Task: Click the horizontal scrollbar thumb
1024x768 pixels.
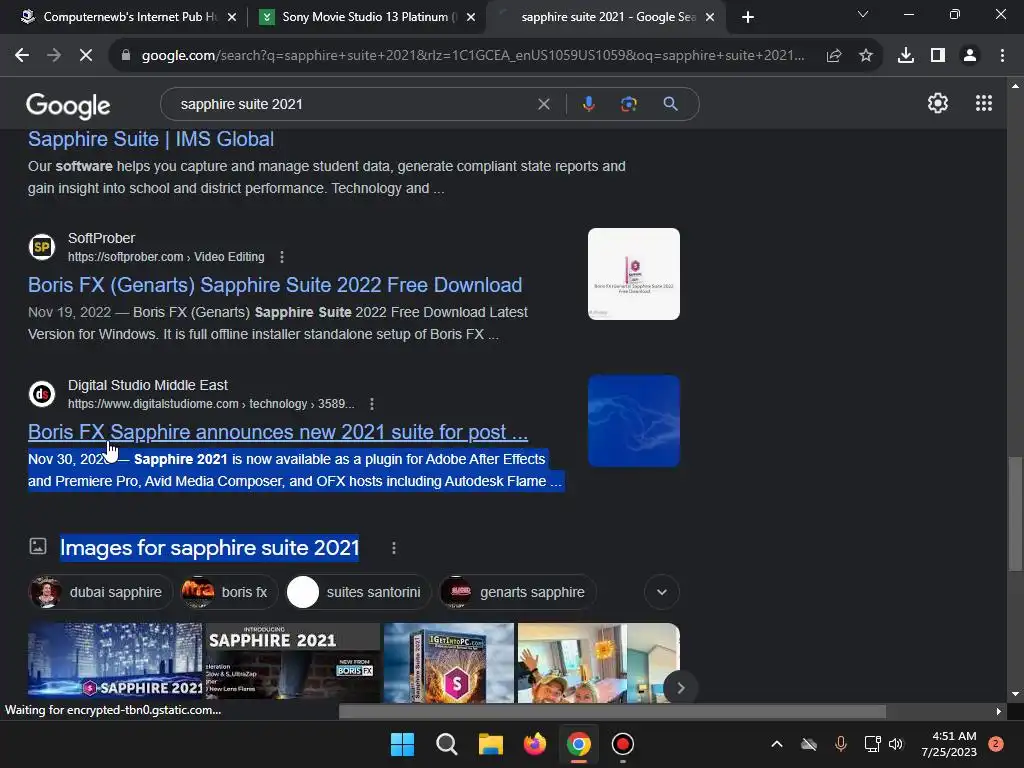Action: [612, 711]
